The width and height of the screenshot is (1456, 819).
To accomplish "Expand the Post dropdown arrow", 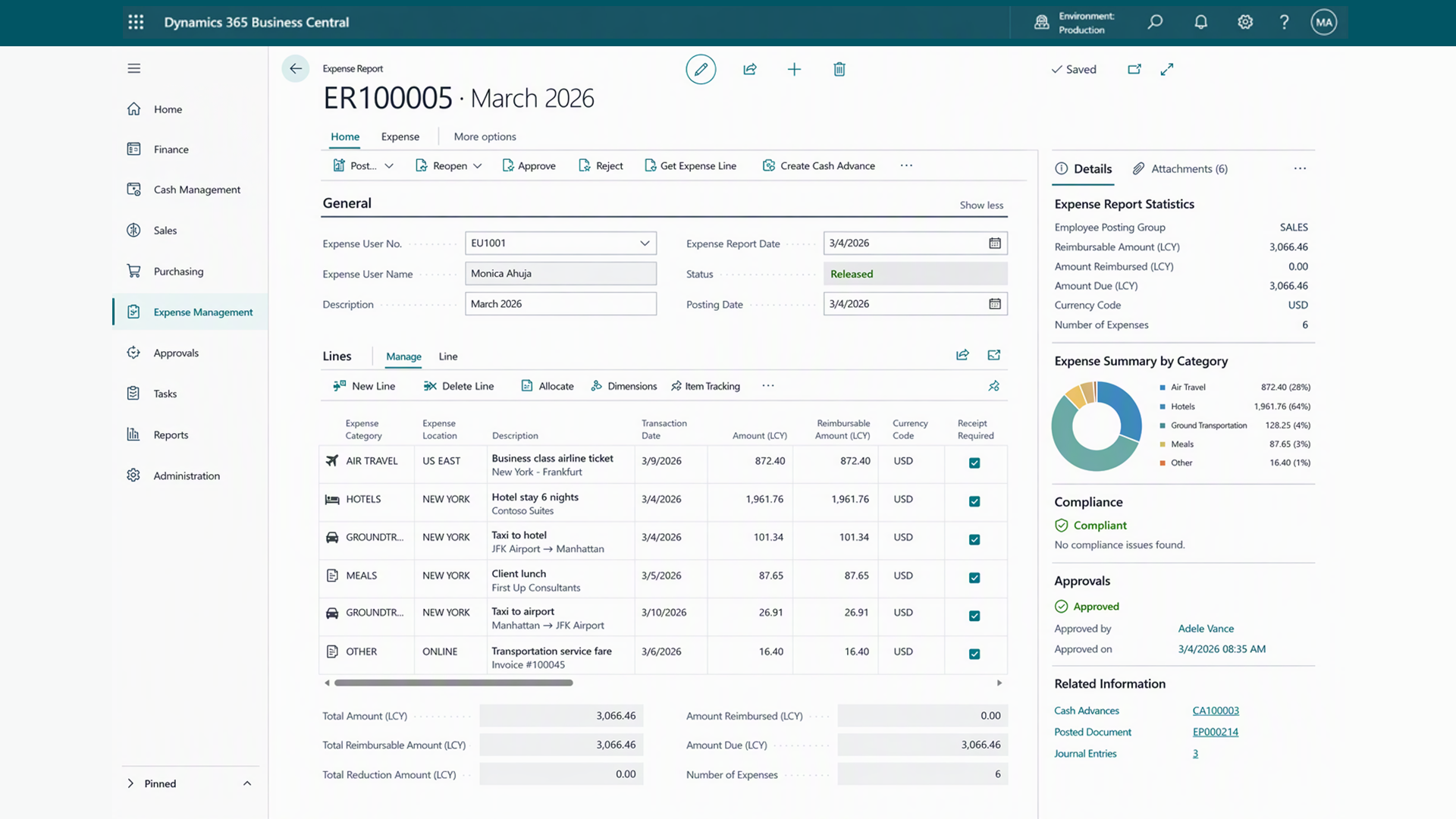I will click(389, 166).
